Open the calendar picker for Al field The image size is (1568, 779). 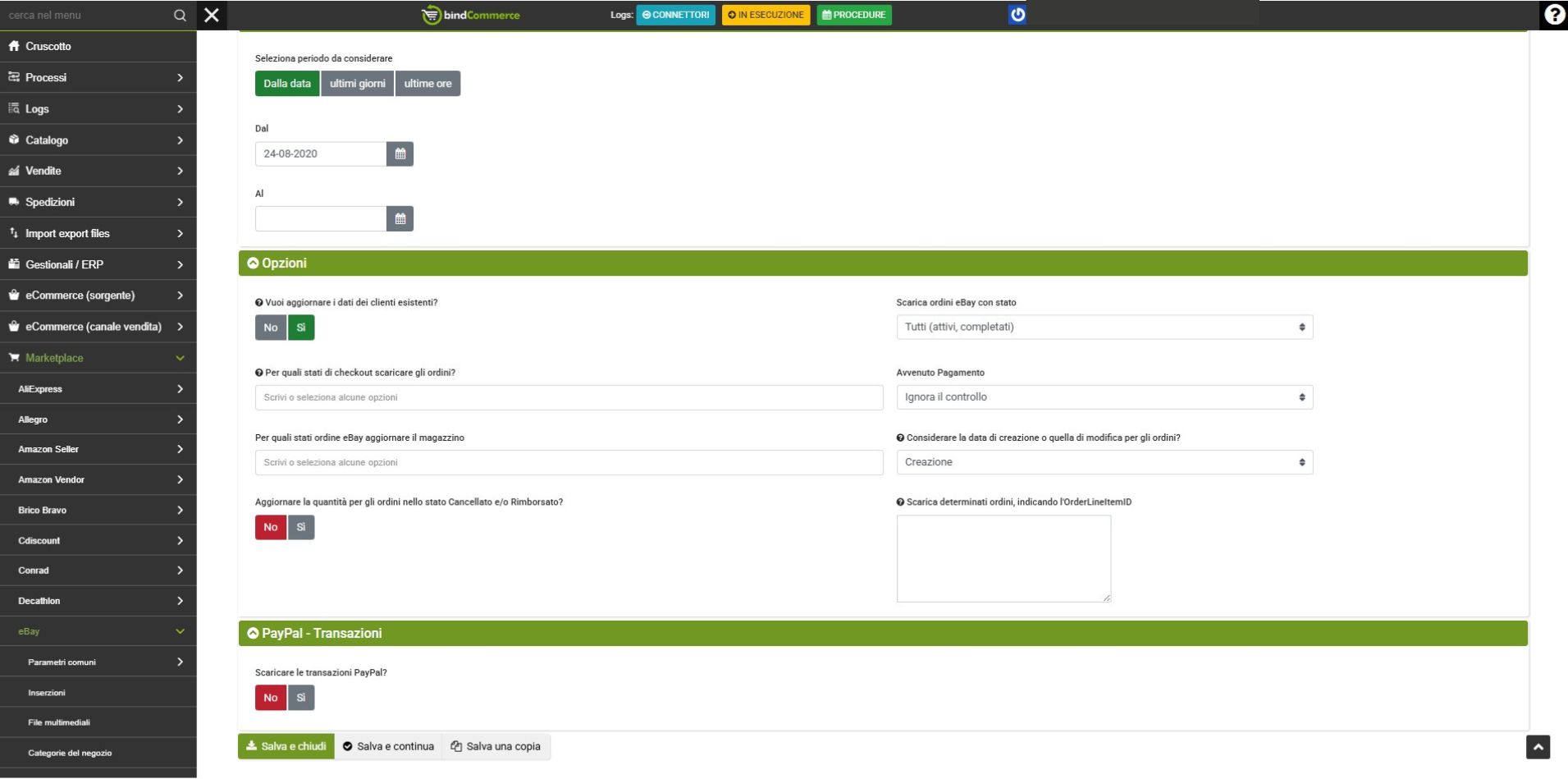click(x=400, y=218)
